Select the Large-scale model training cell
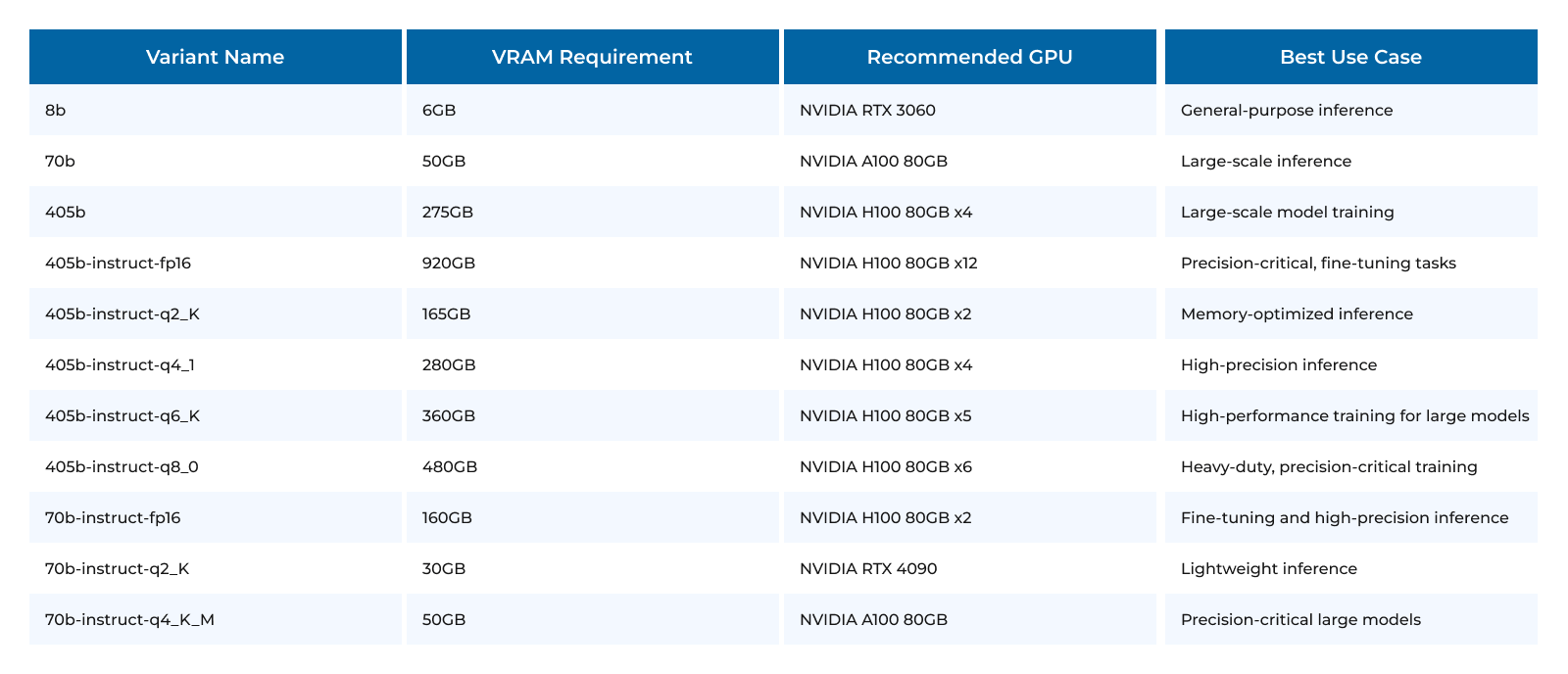The height and width of the screenshot is (674, 1568). (1287, 213)
